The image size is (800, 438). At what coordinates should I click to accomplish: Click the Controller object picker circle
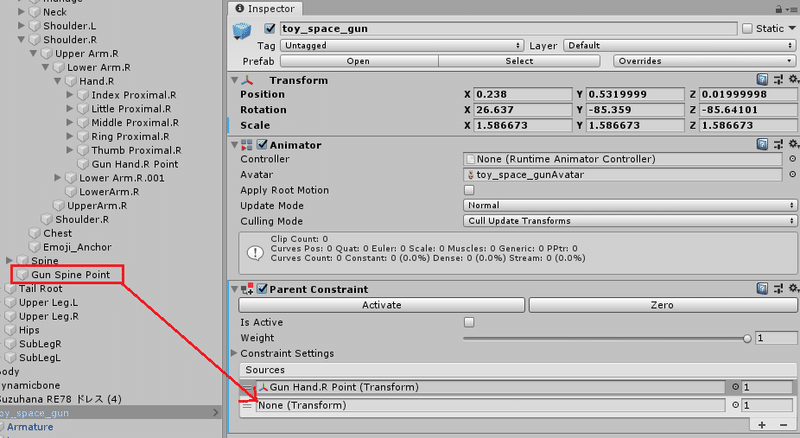(792, 159)
